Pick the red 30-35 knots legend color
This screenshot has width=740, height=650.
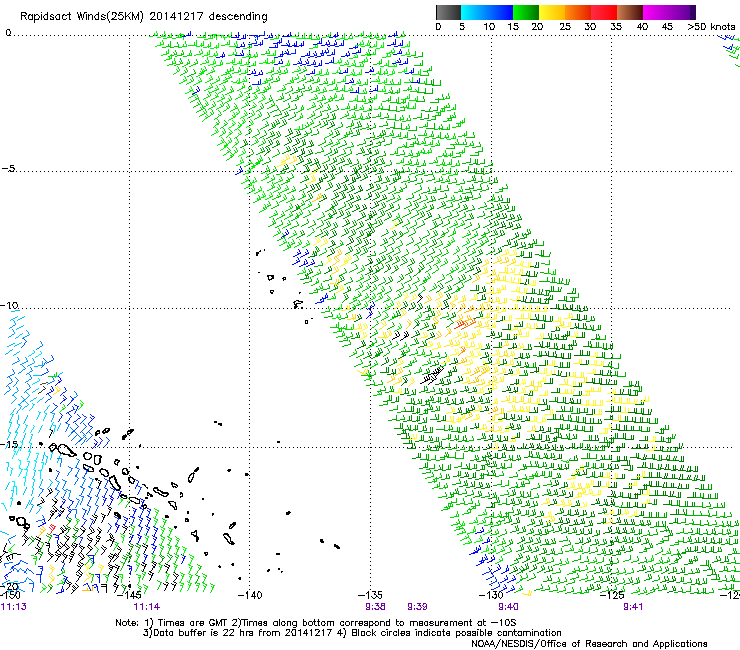click(604, 12)
